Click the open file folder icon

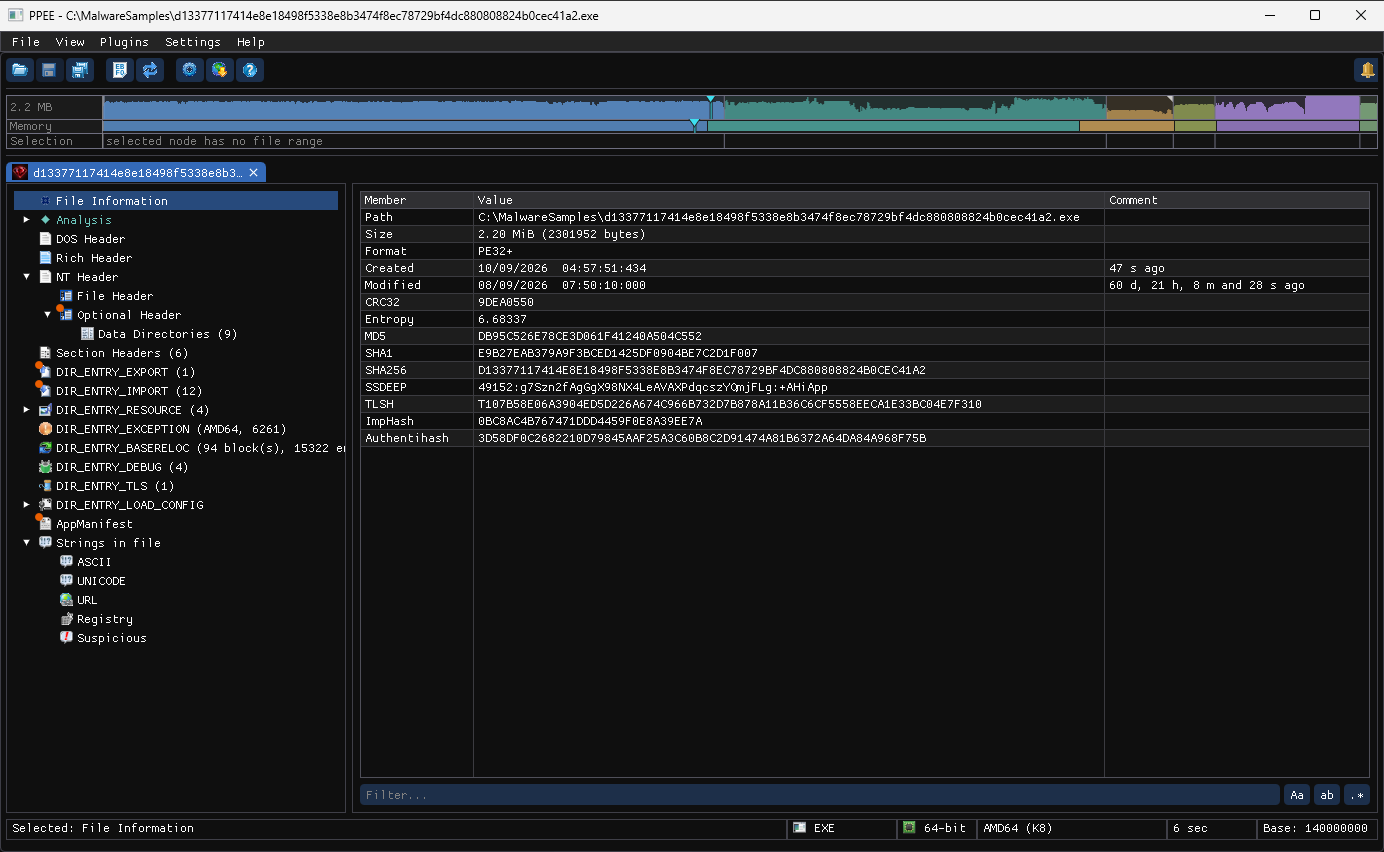pos(19,70)
